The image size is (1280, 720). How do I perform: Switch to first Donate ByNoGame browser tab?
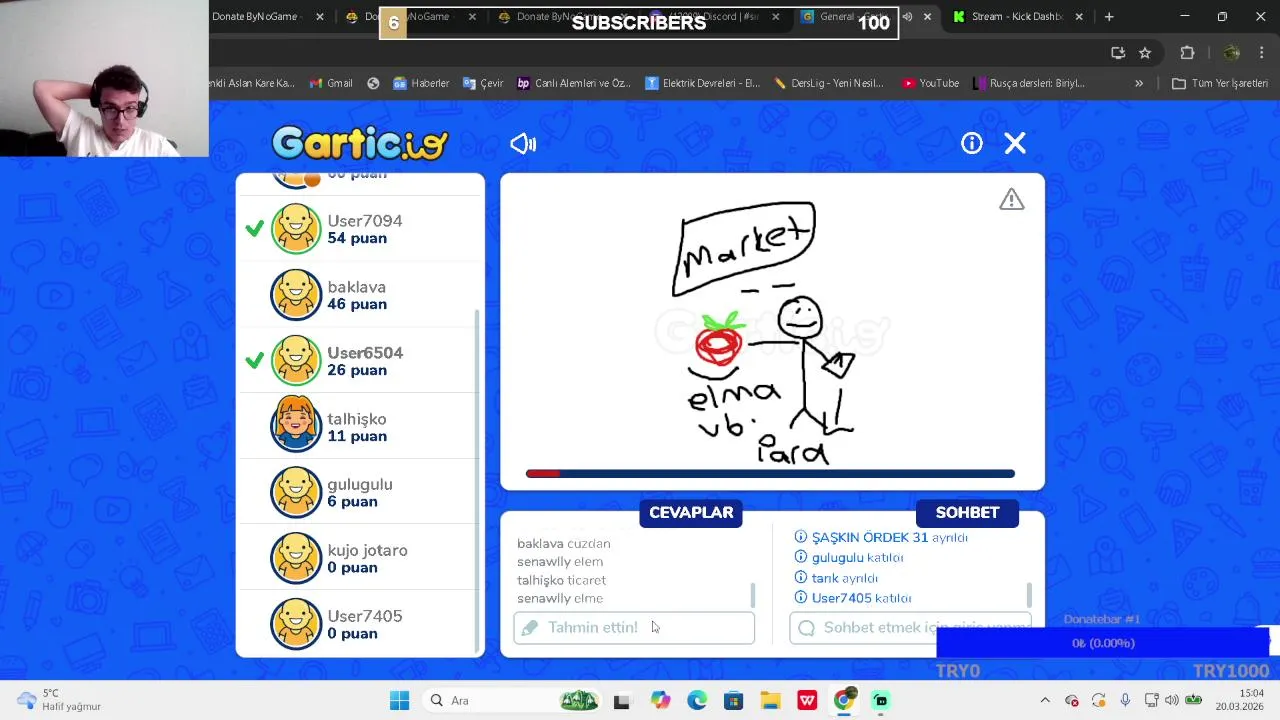click(256, 16)
